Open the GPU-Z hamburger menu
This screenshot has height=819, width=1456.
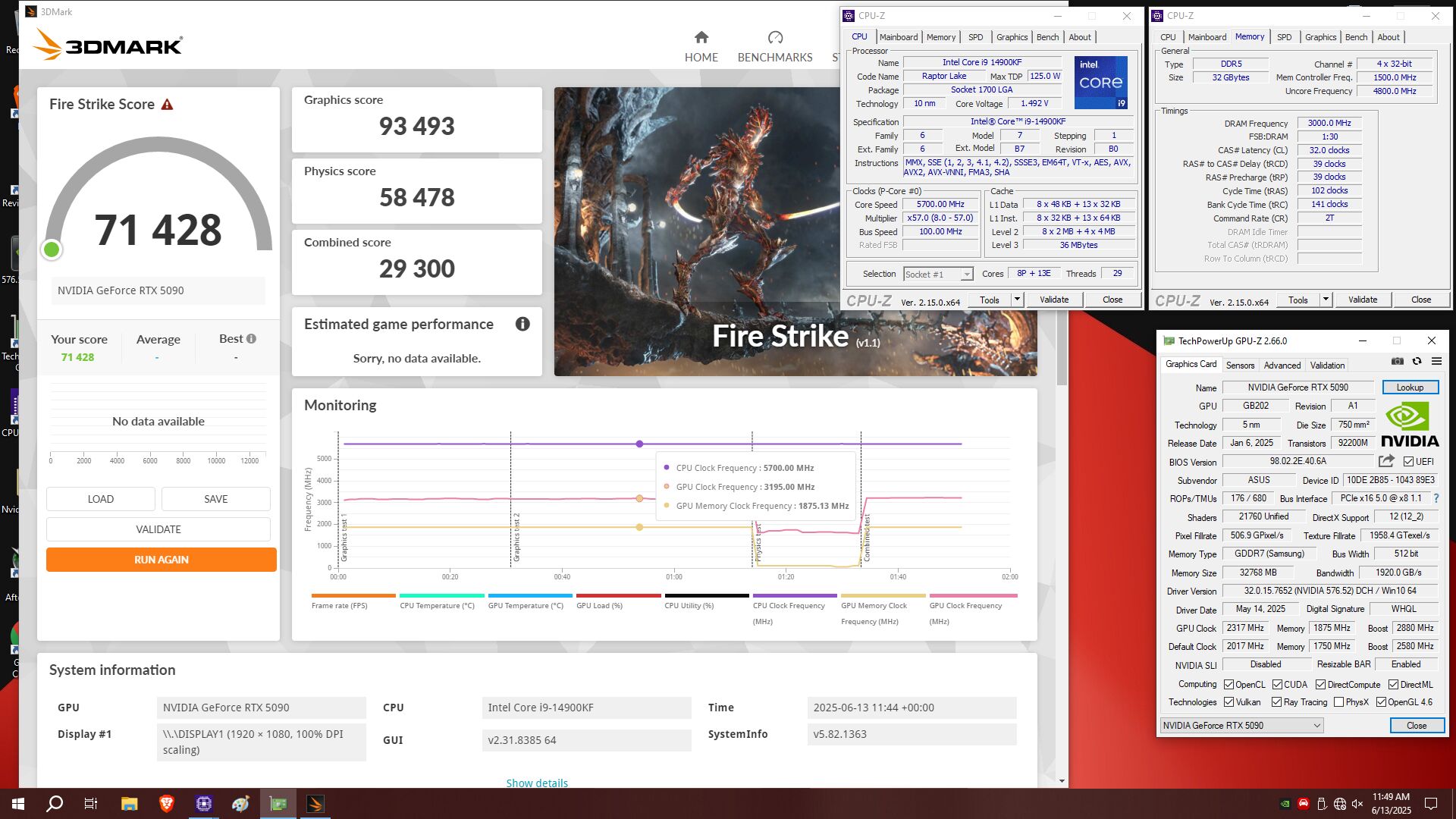(x=1436, y=362)
